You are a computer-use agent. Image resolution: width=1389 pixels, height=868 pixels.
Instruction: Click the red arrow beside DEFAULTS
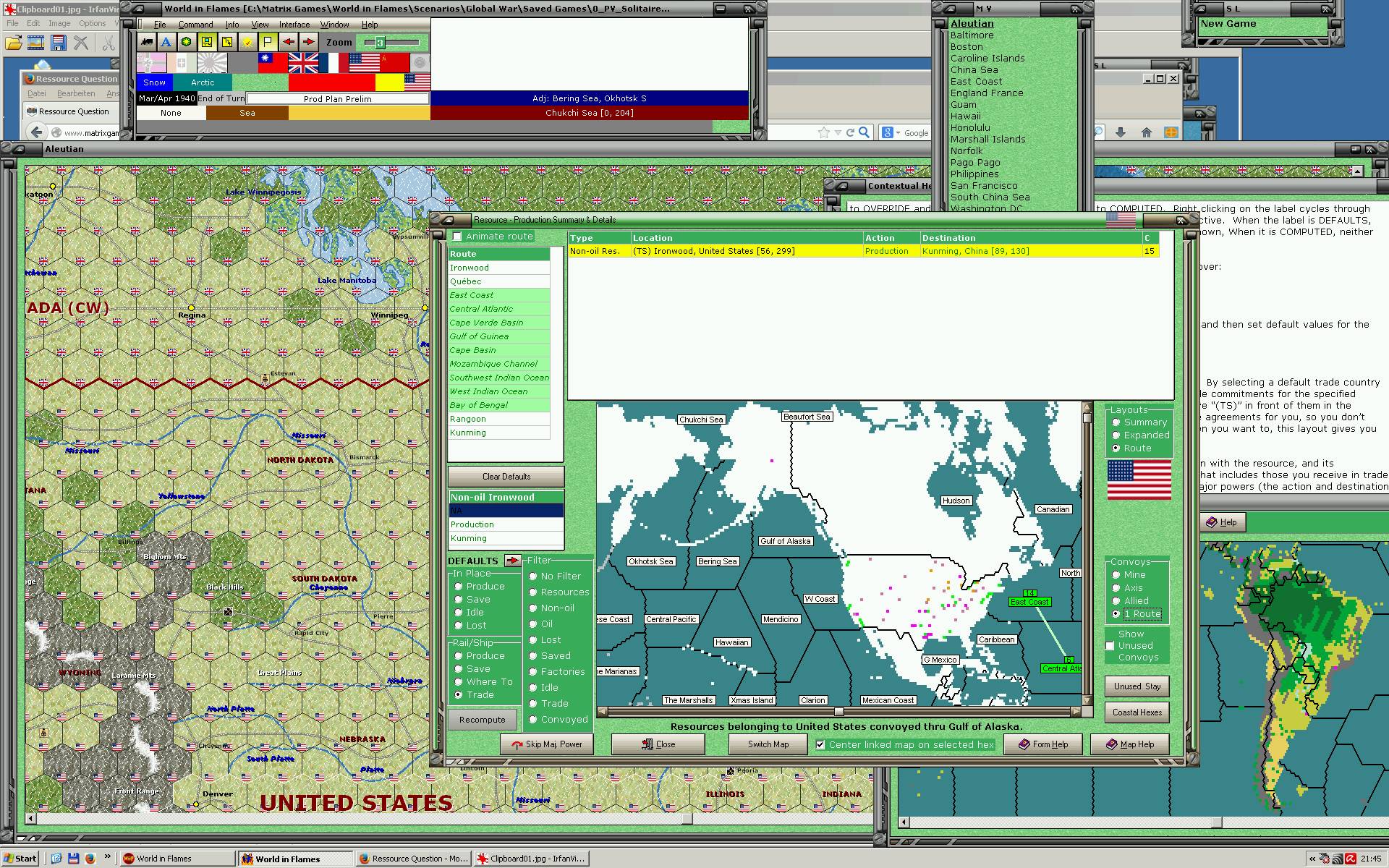(512, 561)
